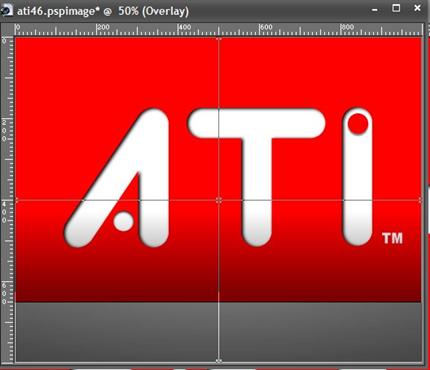Click the TM trademark symbol

coord(393,238)
